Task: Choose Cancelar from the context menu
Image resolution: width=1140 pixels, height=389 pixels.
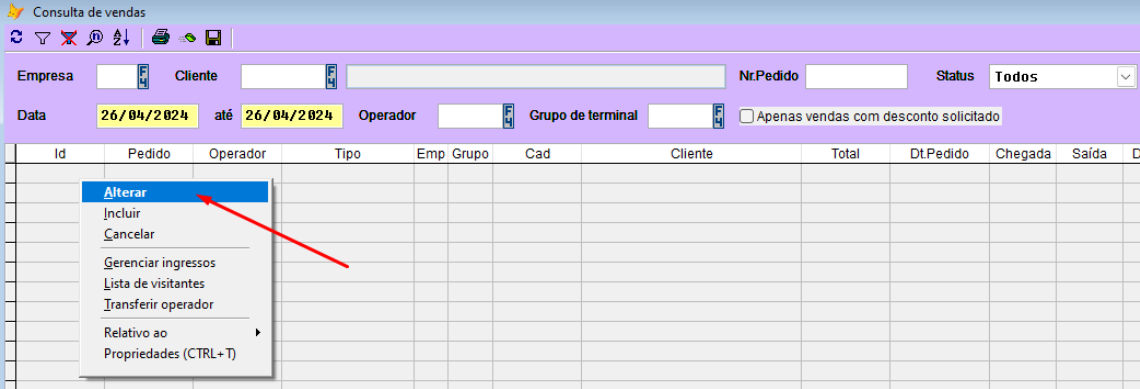Action: 175,234
